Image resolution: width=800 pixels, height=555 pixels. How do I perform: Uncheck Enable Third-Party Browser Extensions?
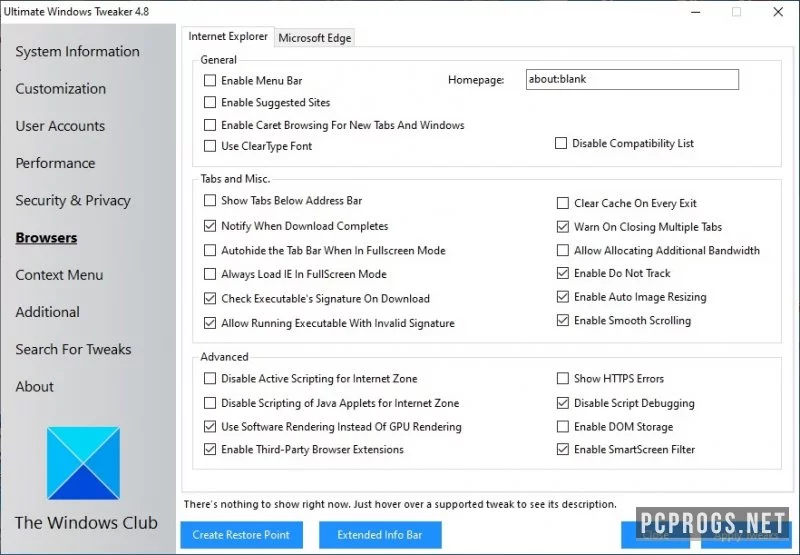(x=210, y=449)
